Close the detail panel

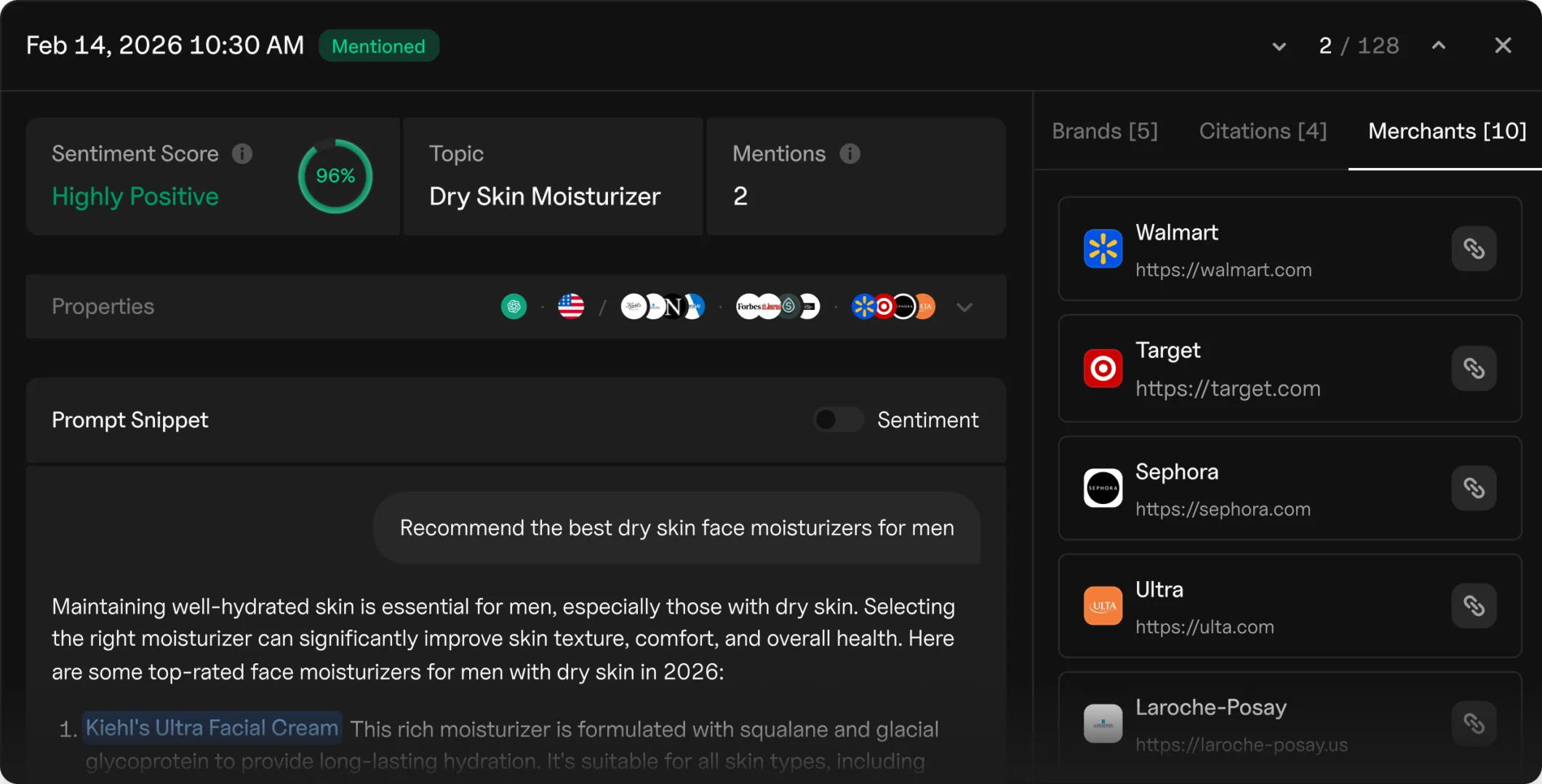pyautogui.click(x=1503, y=46)
